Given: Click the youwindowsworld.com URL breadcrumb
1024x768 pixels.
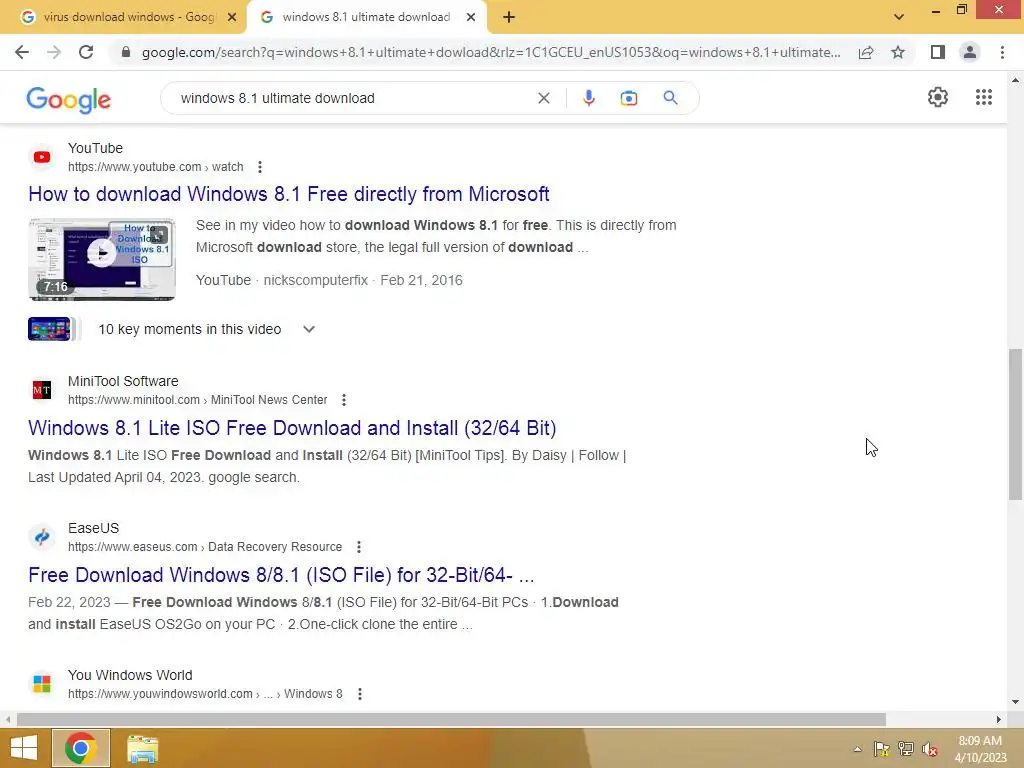Looking at the screenshot, I should tap(205, 694).
